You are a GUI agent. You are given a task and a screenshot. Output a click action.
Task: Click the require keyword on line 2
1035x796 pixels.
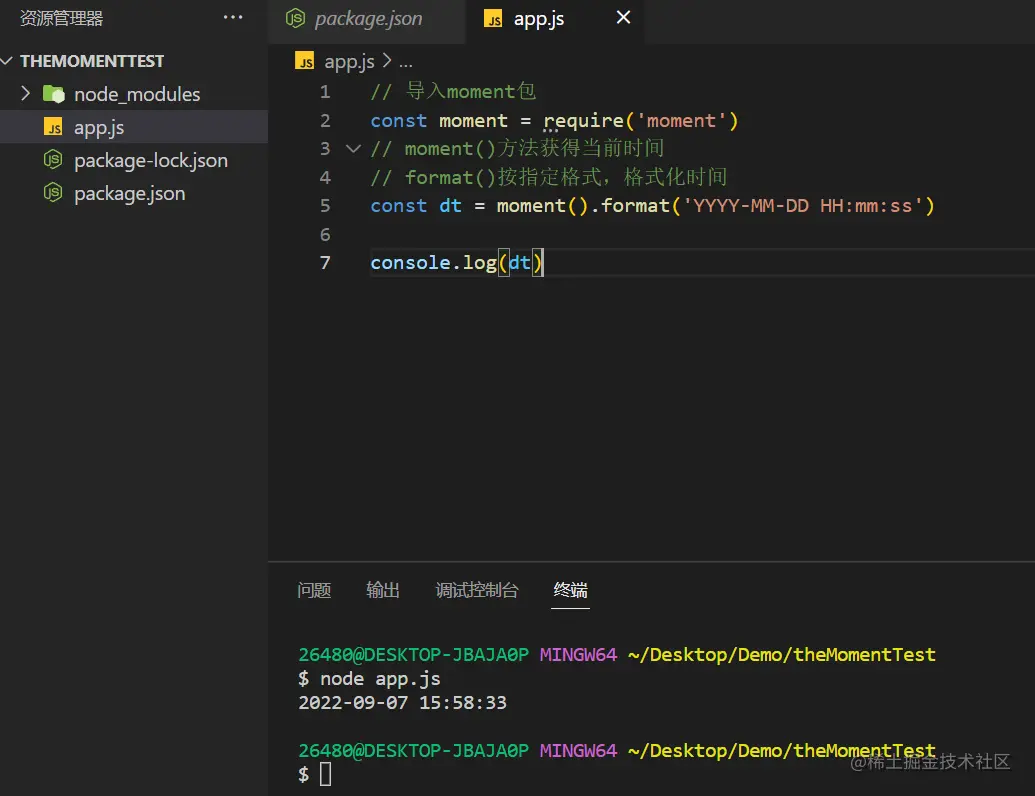tap(584, 121)
